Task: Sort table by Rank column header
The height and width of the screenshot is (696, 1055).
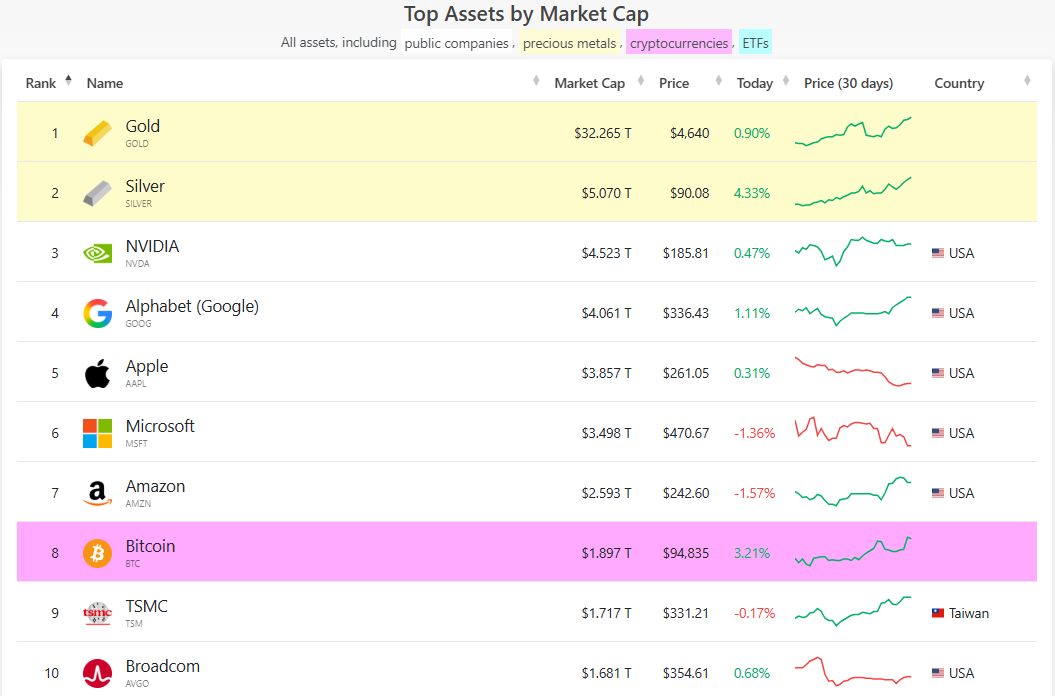Action: (41, 83)
